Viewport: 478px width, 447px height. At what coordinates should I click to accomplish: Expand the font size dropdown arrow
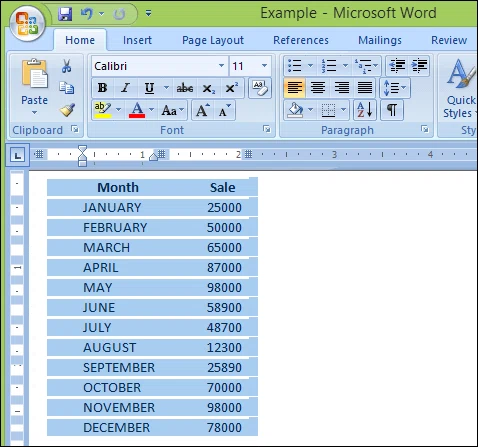[264, 66]
